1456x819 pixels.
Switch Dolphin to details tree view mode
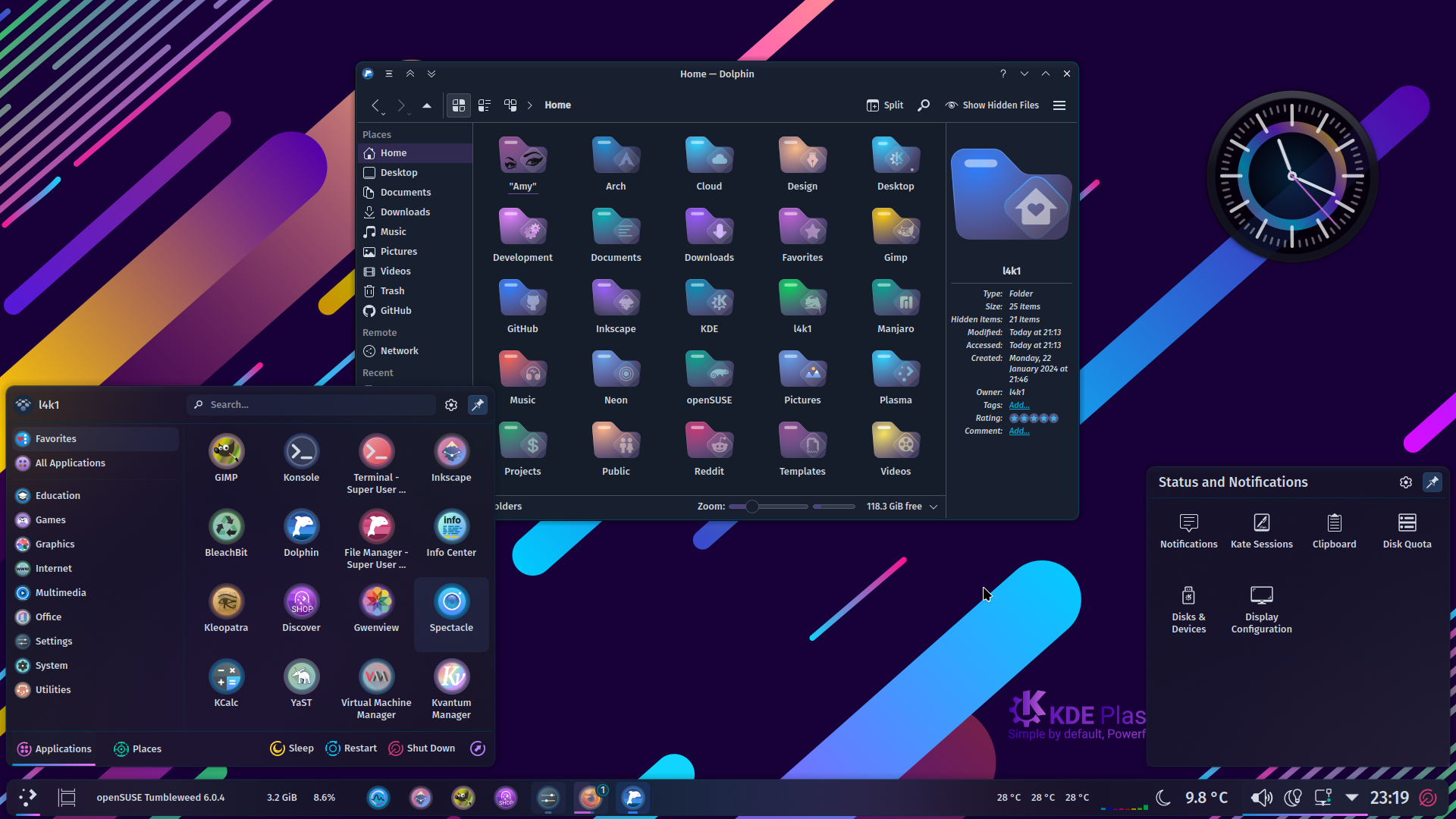510,105
